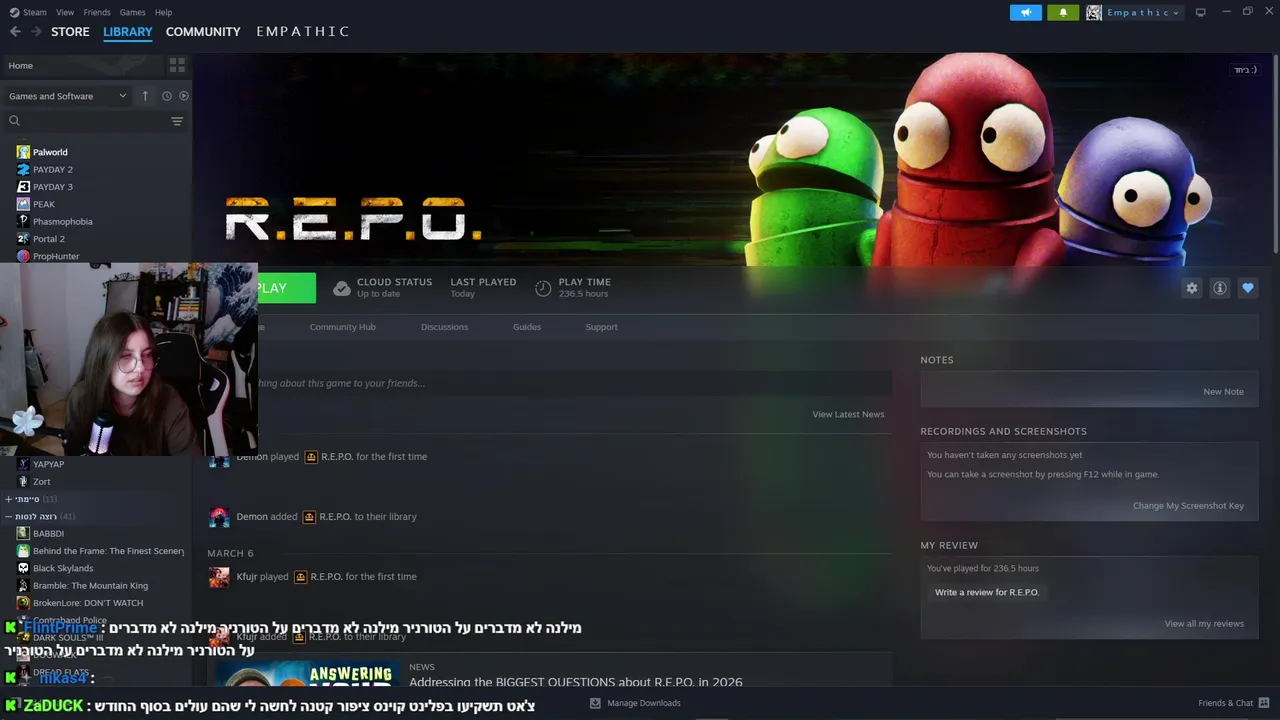This screenshot has height=720, width=1280.
Task: Open R.E.P.O. manage settings gear
Action: click(x=1192, y=288)
